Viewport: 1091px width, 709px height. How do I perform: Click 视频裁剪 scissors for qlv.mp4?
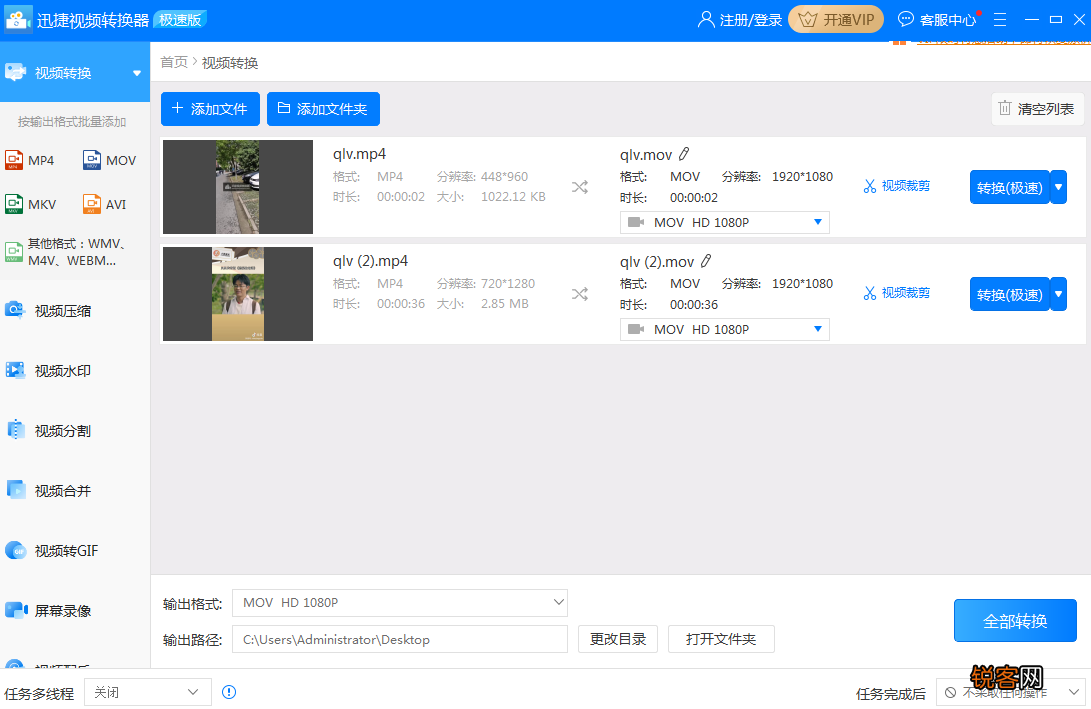896,186
